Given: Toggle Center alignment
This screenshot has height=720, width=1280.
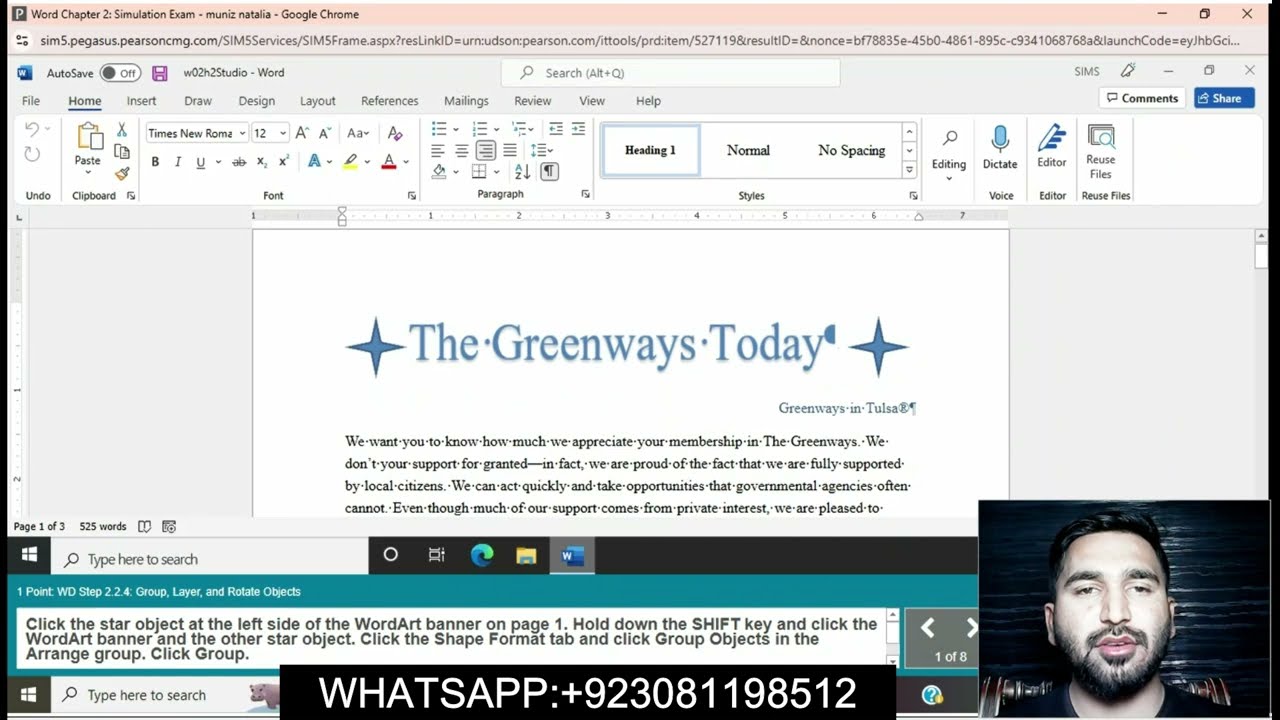Looking at the screenshot, I should pos(461,151).
